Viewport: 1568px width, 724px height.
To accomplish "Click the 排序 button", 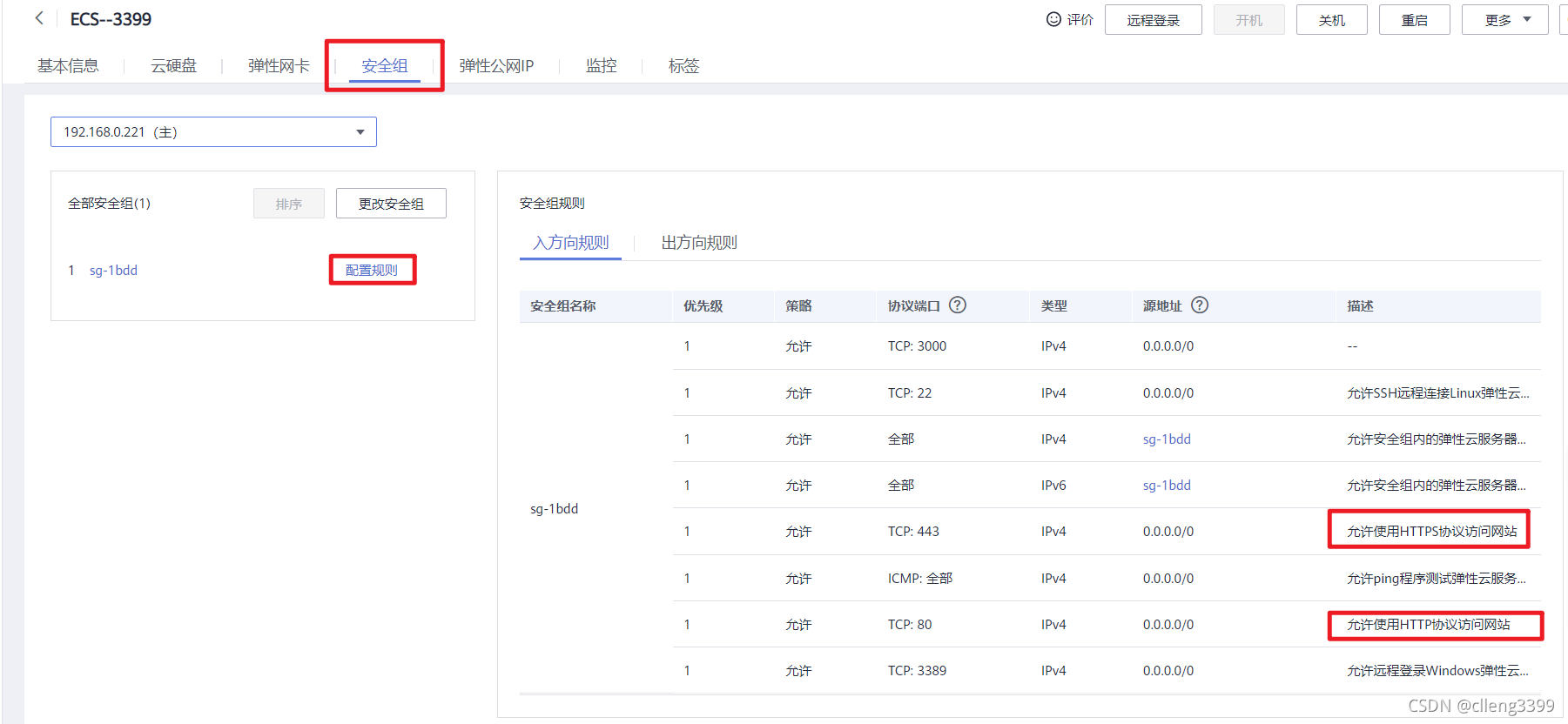I will 289,204.
